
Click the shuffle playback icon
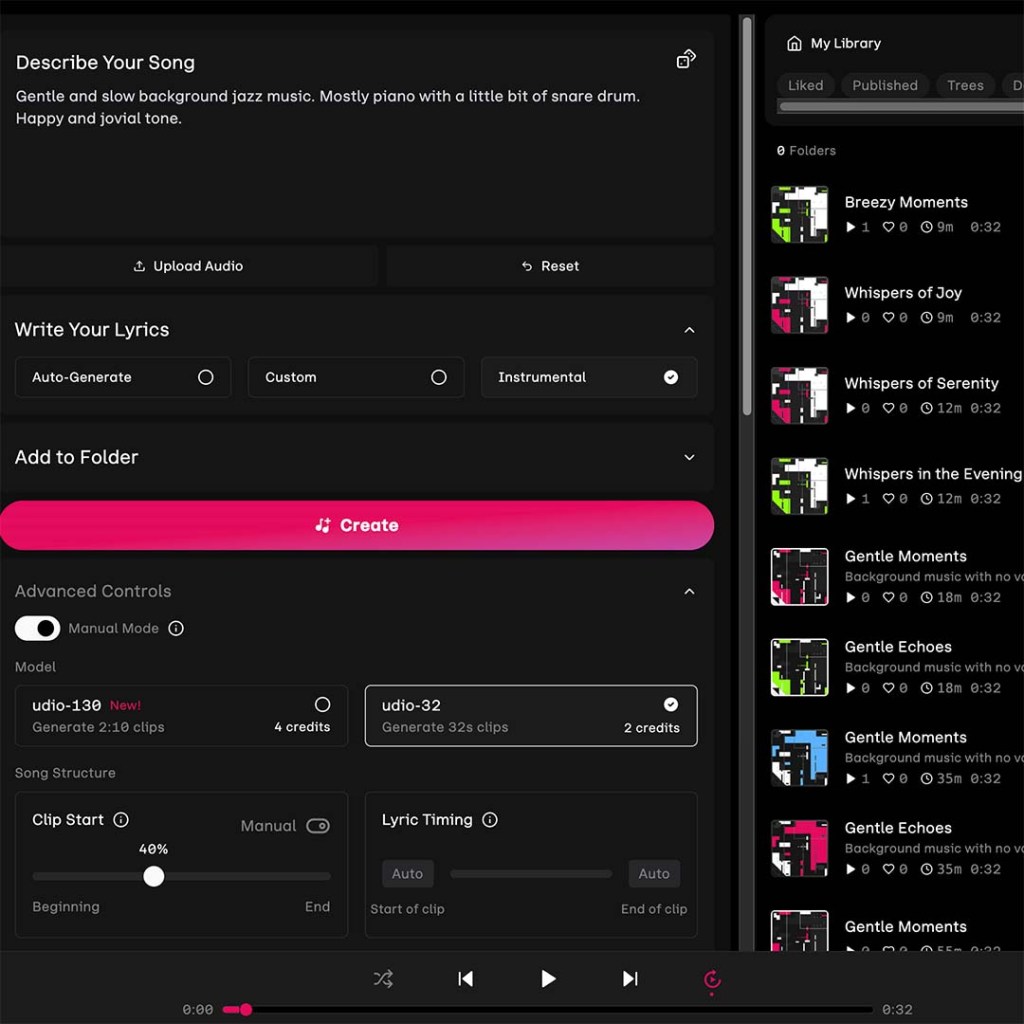coord(383,979)
